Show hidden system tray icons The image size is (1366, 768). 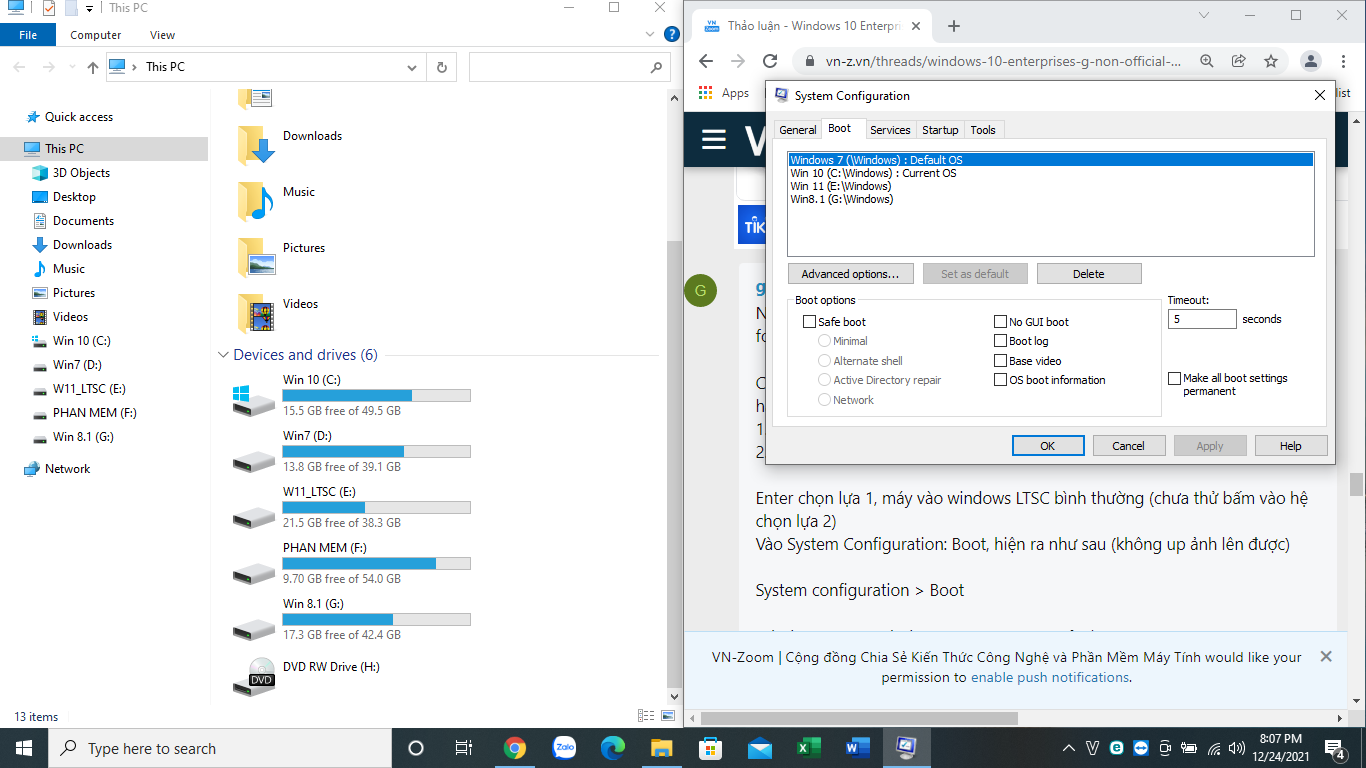[1069, 748]
